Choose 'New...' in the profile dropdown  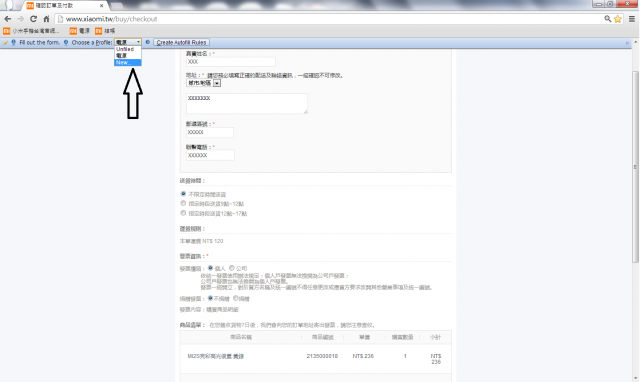pyautogui.click(x=128, y=62)
